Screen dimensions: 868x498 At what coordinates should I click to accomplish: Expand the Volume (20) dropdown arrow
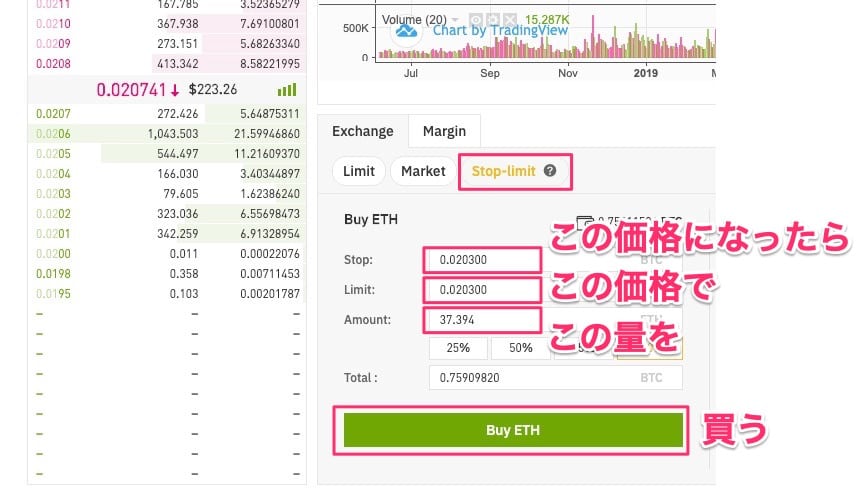point(455,19)
